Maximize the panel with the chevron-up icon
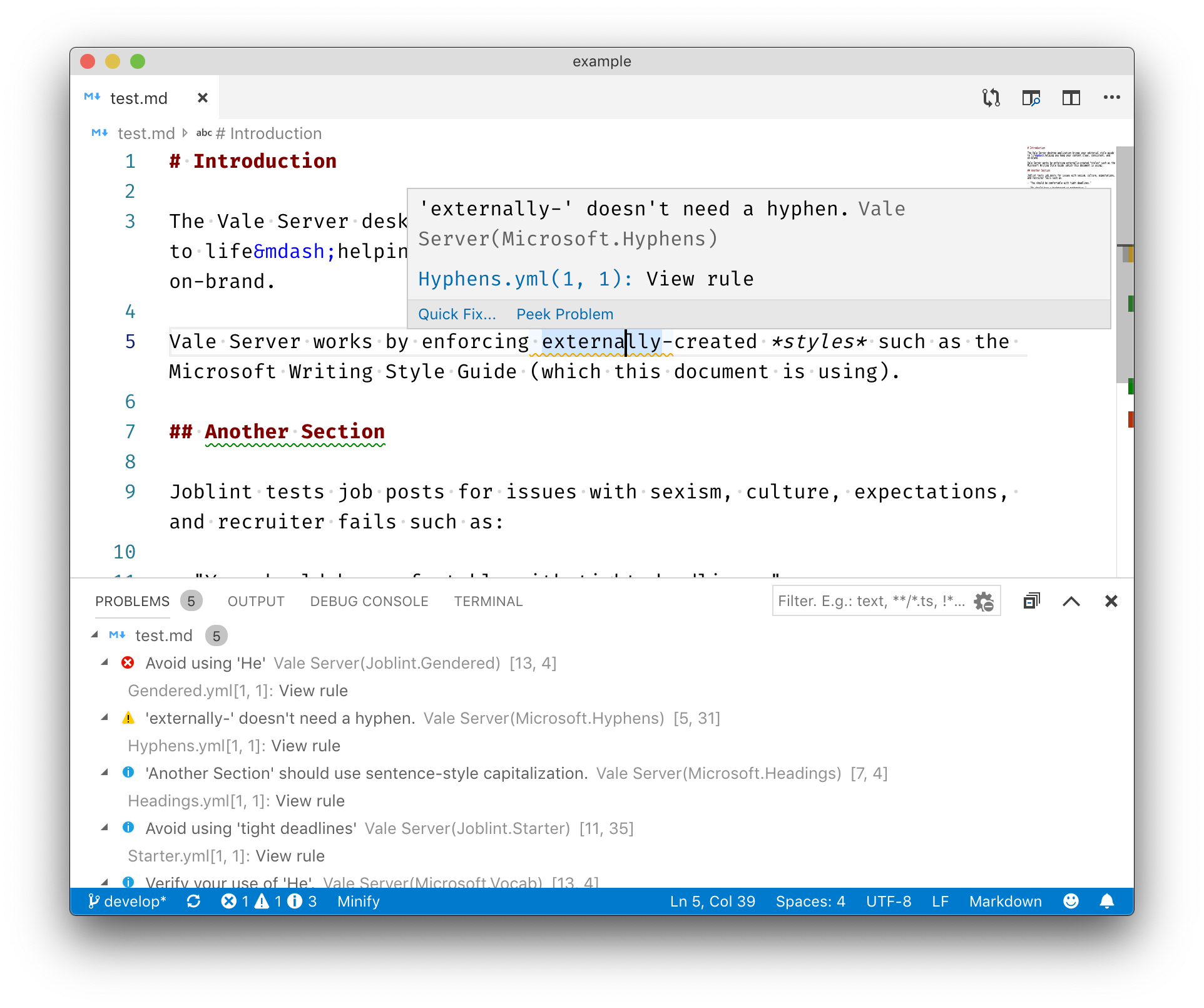This screenshot has width=1204, height=1008. coord(1071,602)
